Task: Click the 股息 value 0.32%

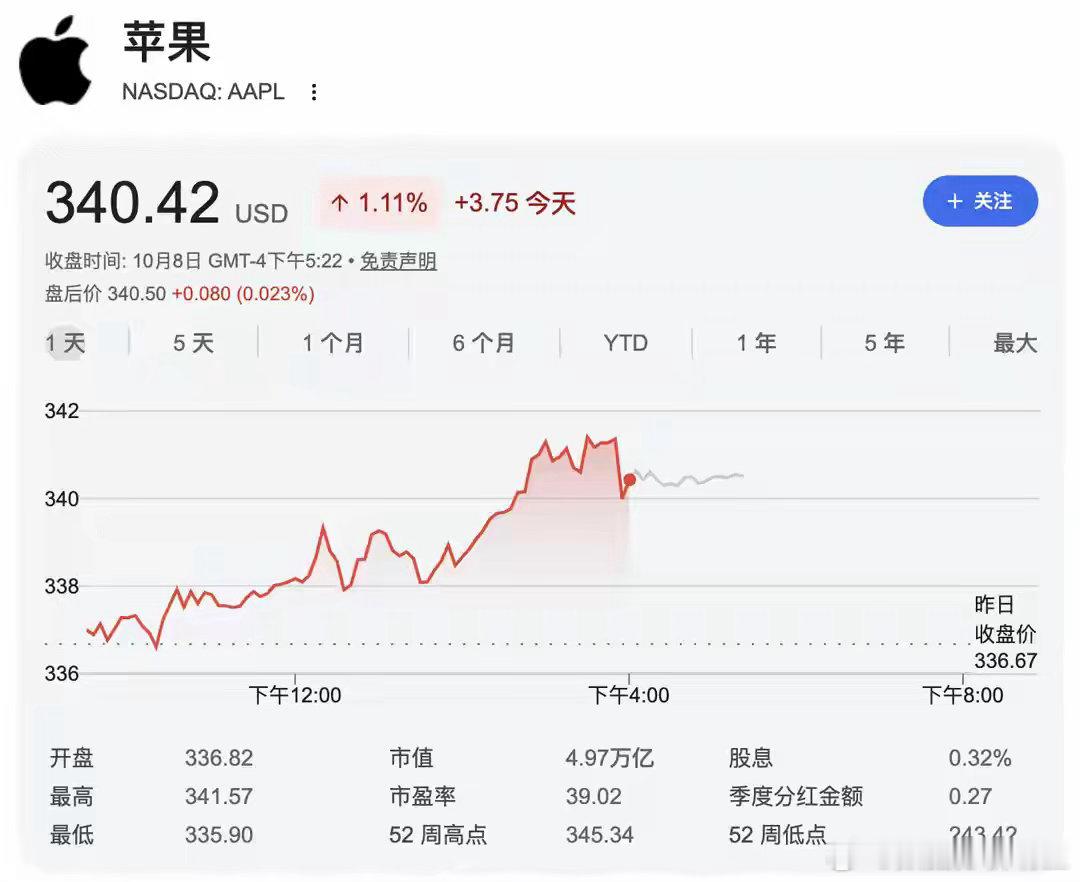Action: pos(979,758)
